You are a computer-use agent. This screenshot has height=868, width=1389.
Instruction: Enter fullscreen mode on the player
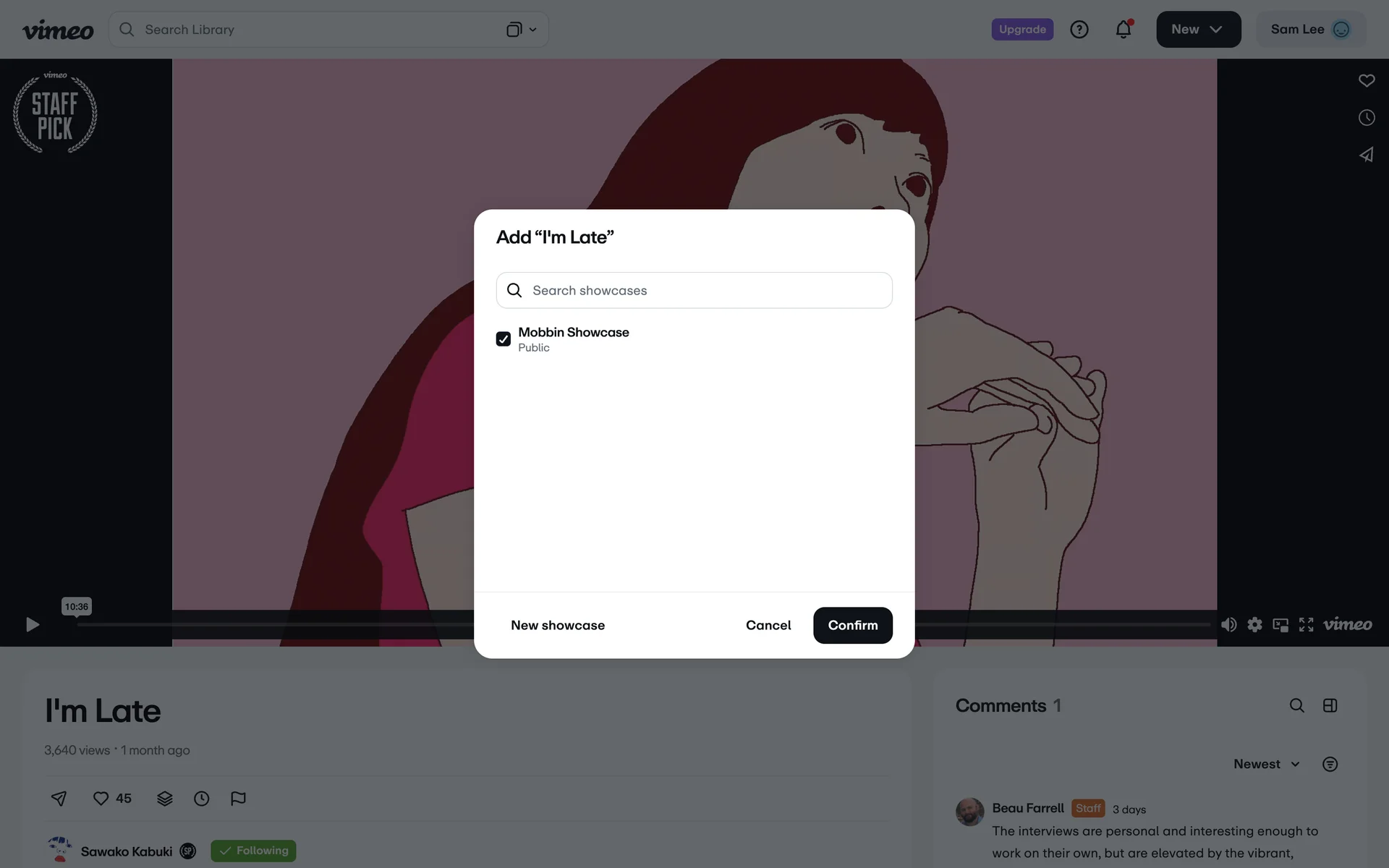(1306, 625)
